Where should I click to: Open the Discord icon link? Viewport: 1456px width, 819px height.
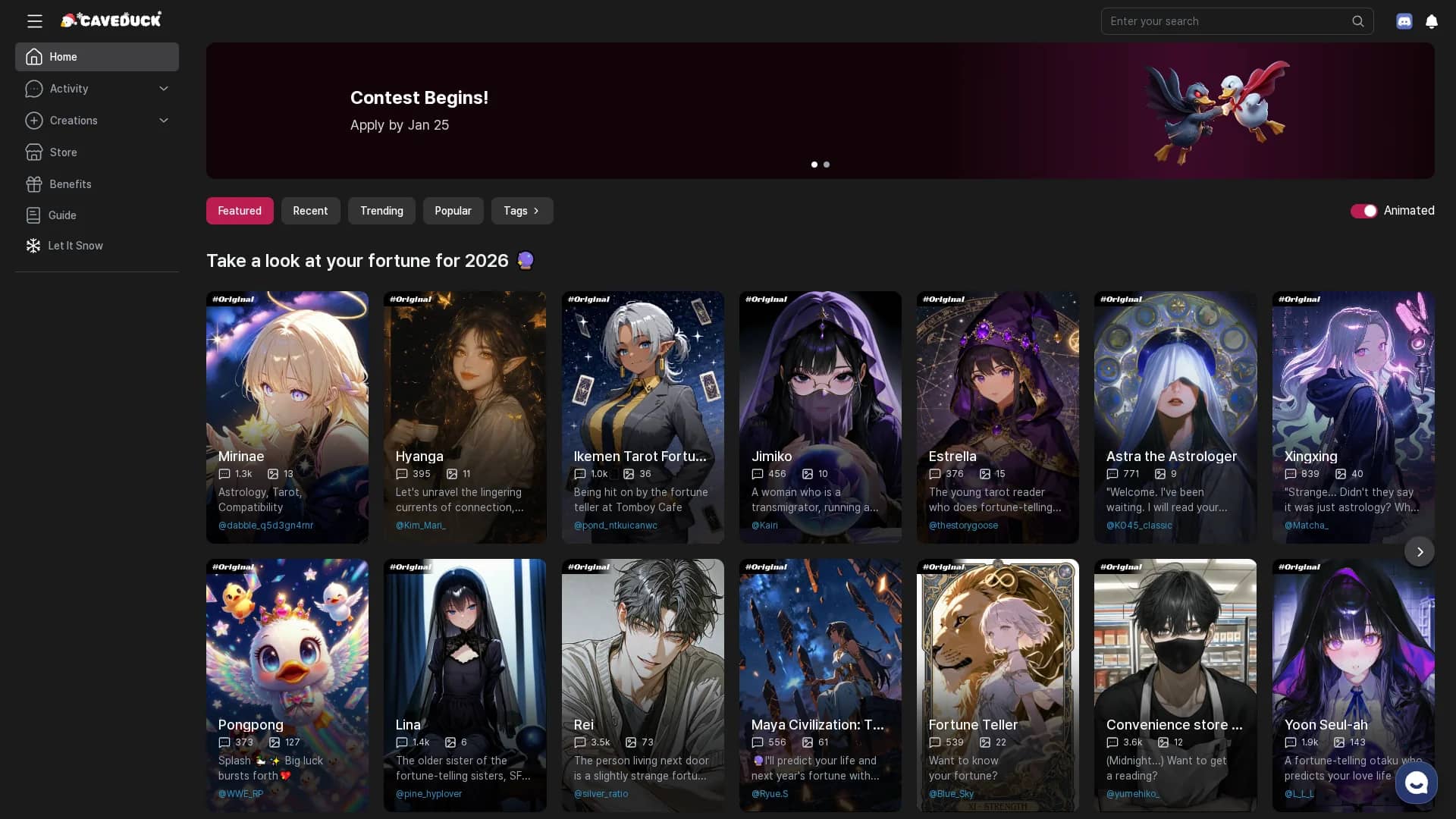click(x=1404, y=21)
